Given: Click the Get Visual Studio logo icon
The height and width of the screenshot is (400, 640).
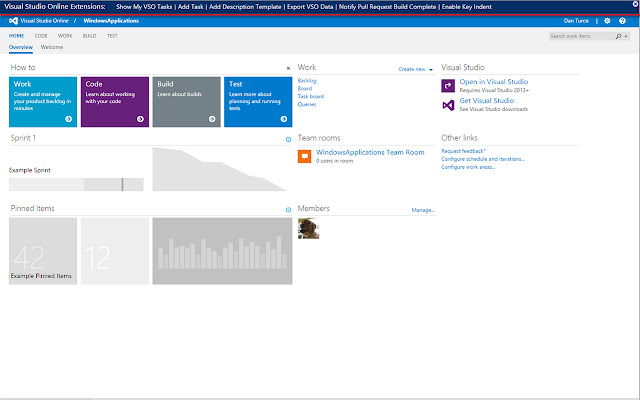Looking at the screenshot, I should click(x=448, y=105).
